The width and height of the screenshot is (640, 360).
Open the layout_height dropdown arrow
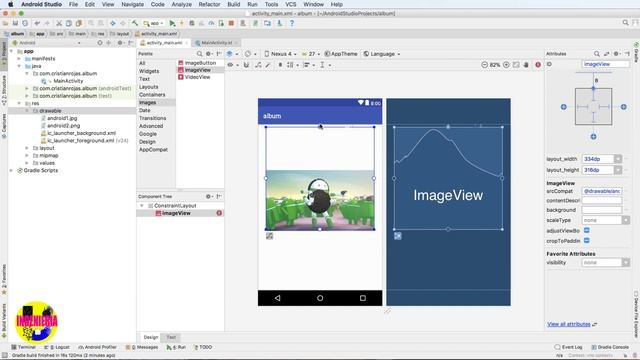(618, 170)
